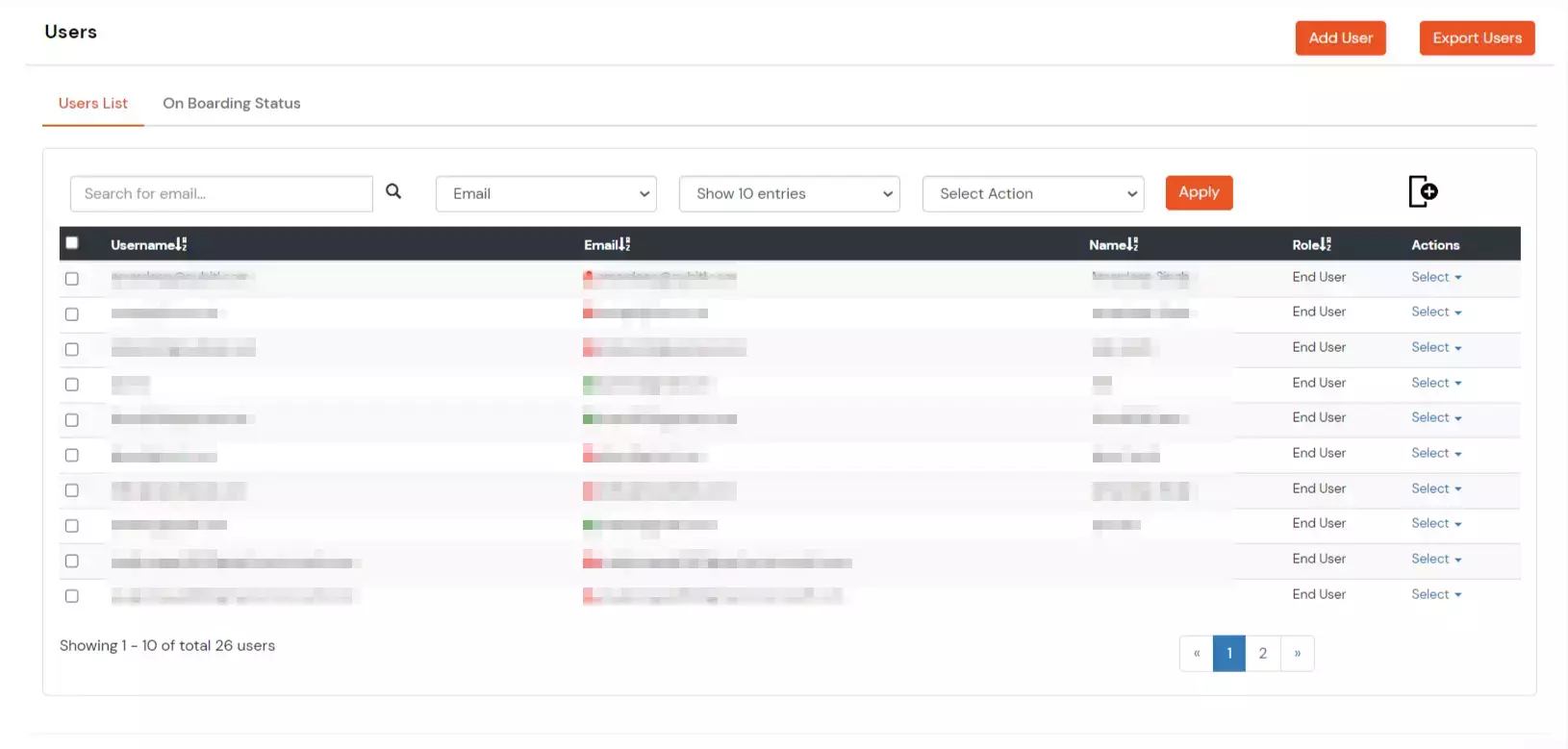Viewport: 1568px width, 749px height.
Task: Open Select actions for the sixth user row
Action: pos(1436,453)
